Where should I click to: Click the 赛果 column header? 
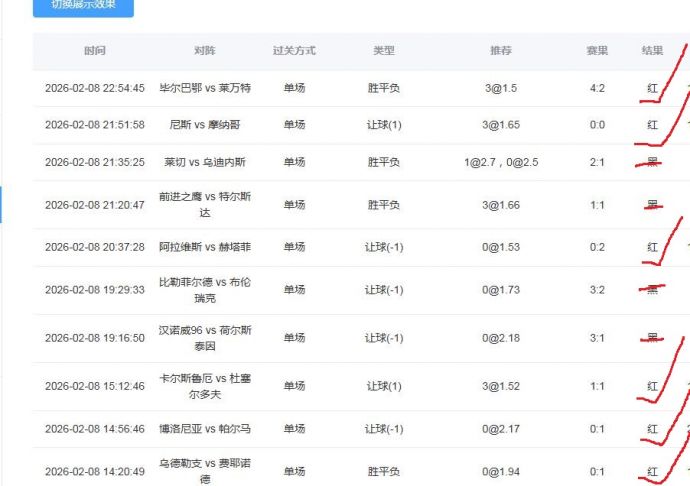click(x=597, y=51)
